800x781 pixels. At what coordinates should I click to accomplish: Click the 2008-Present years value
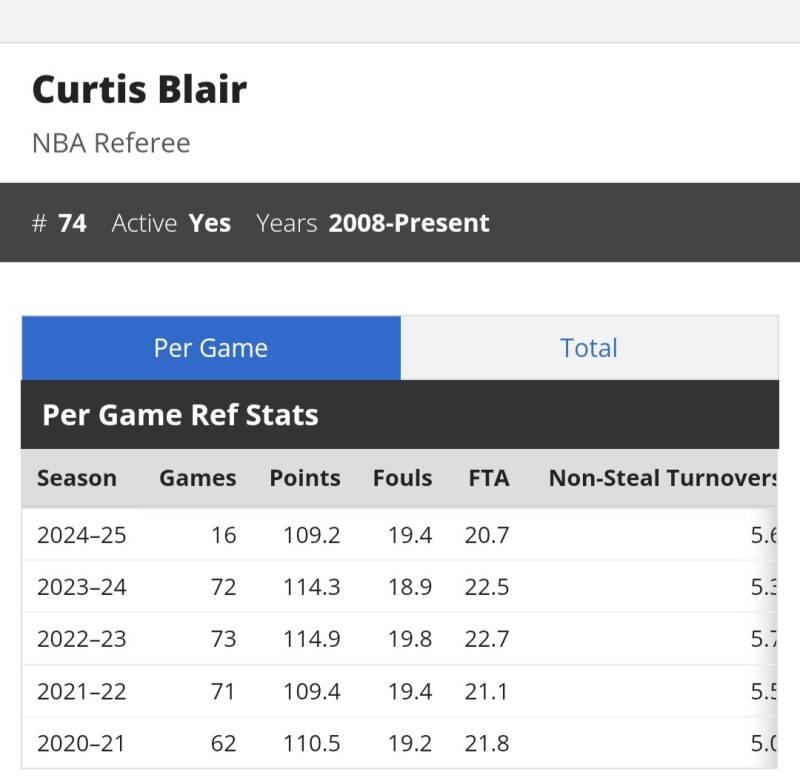click(x=409, y=223)
